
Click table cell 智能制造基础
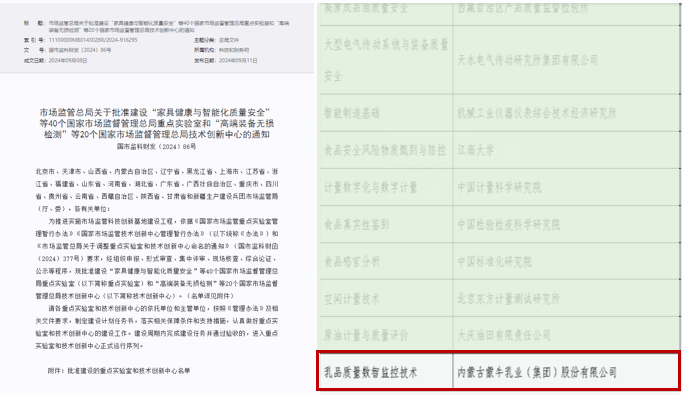click(x=386, y=113)
